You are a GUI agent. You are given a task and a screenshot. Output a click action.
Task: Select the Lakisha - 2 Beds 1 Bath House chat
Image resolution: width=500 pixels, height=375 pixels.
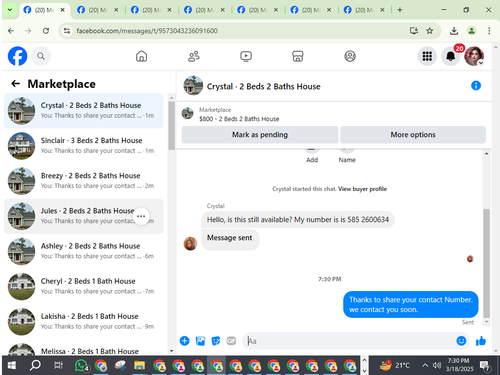[84, 322]
